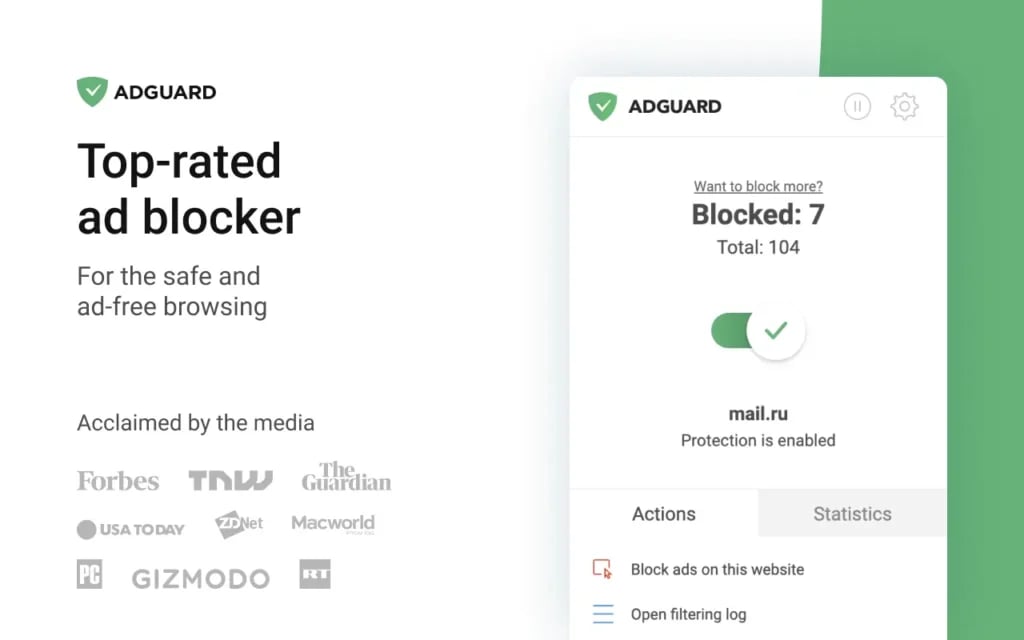Switch to the Statistics tab
Screen dimensions: 1024x640
click(851, 513)
